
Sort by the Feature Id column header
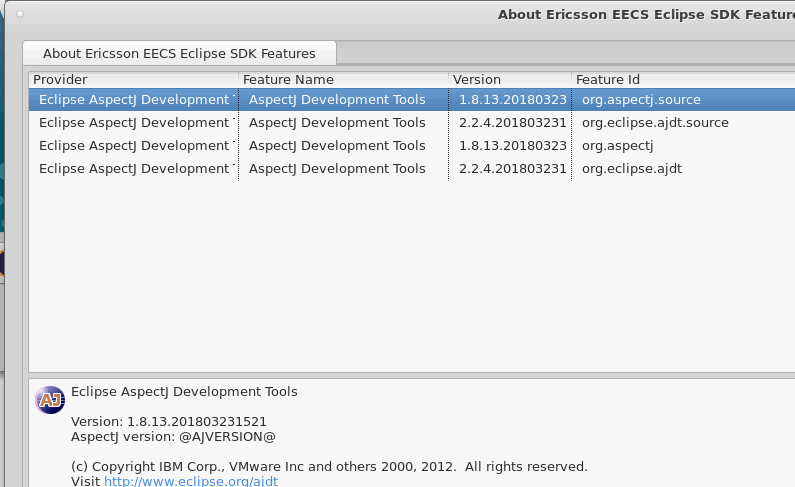[683, 80]
